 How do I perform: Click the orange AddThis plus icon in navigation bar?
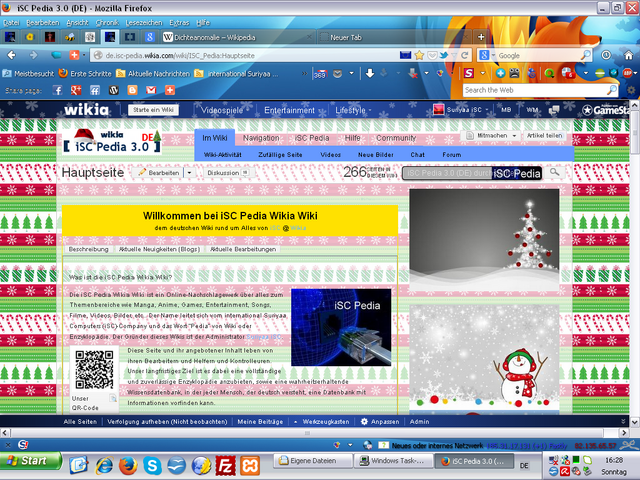pos(74,55)
